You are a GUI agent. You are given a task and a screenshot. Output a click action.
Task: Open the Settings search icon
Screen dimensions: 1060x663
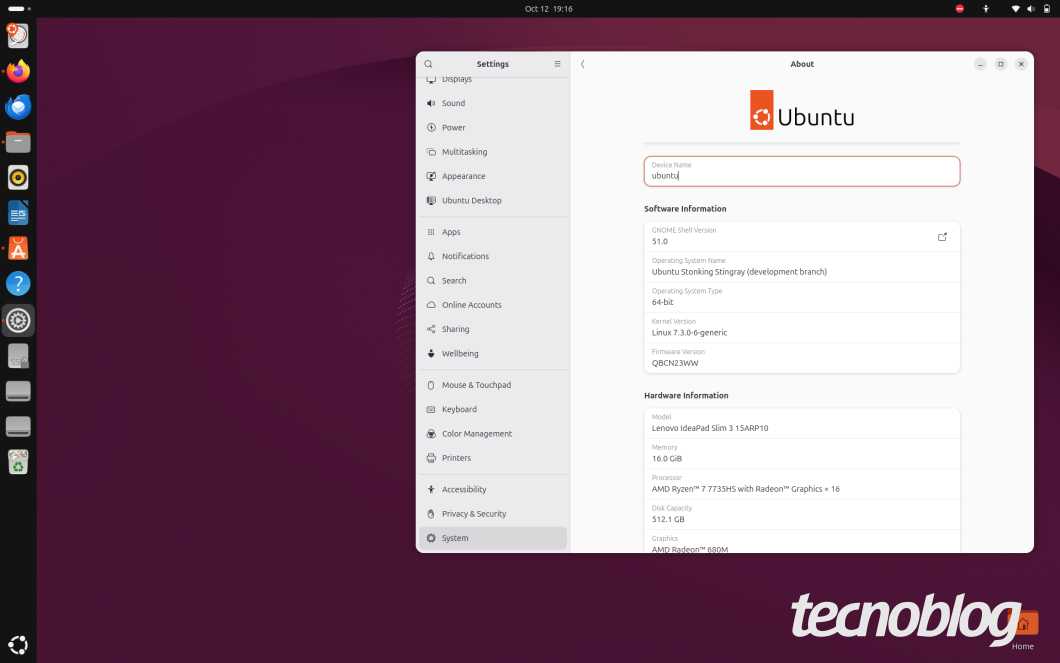point(428,64)
